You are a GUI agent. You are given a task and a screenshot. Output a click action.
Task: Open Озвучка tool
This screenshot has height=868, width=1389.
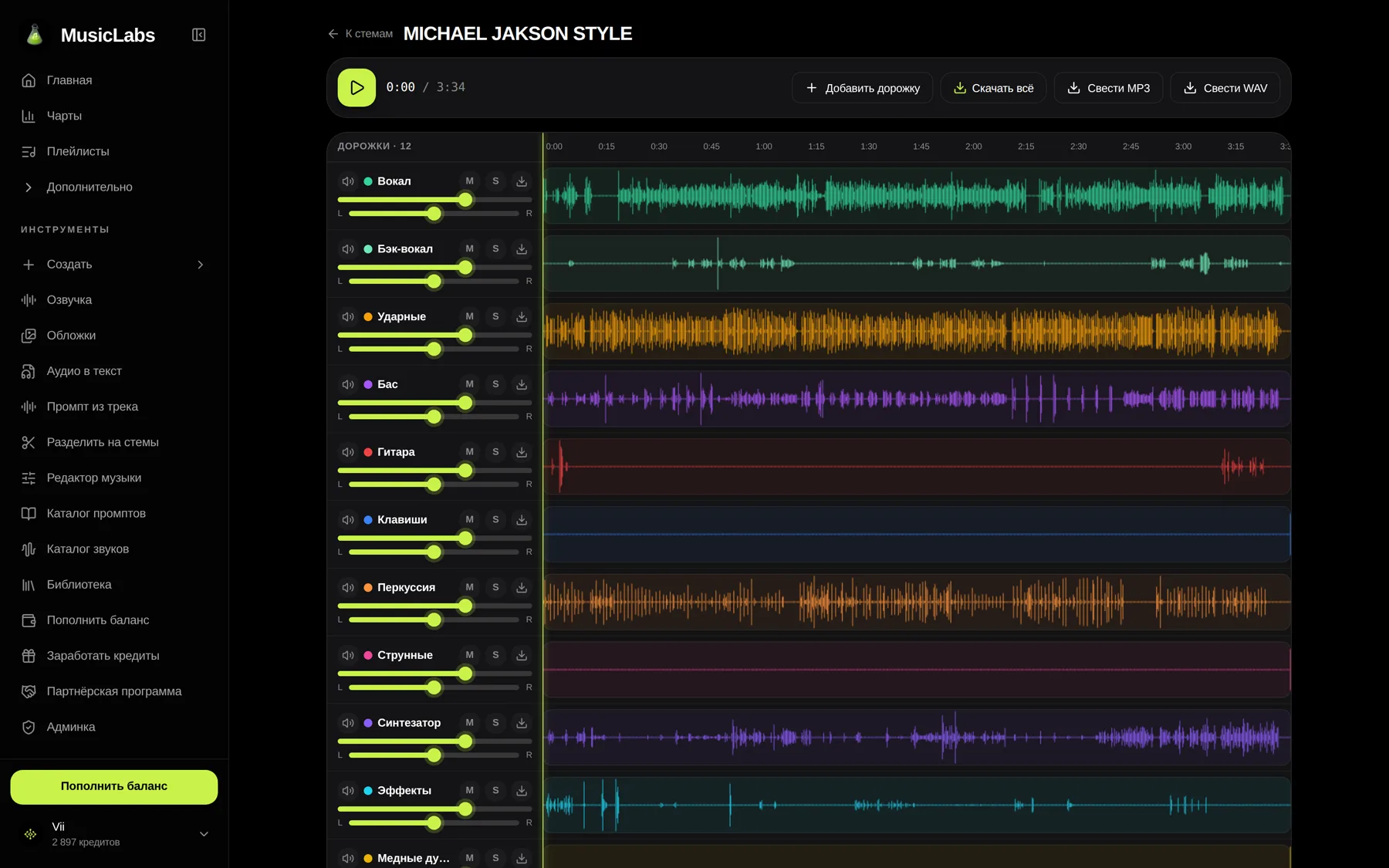[114, 300]
